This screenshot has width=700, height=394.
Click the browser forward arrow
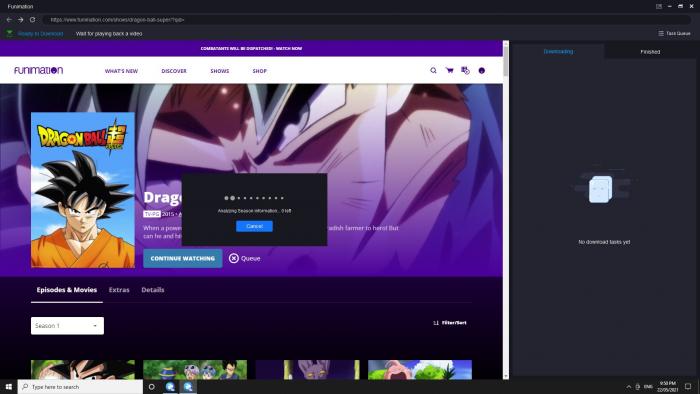tap(21, 20)
